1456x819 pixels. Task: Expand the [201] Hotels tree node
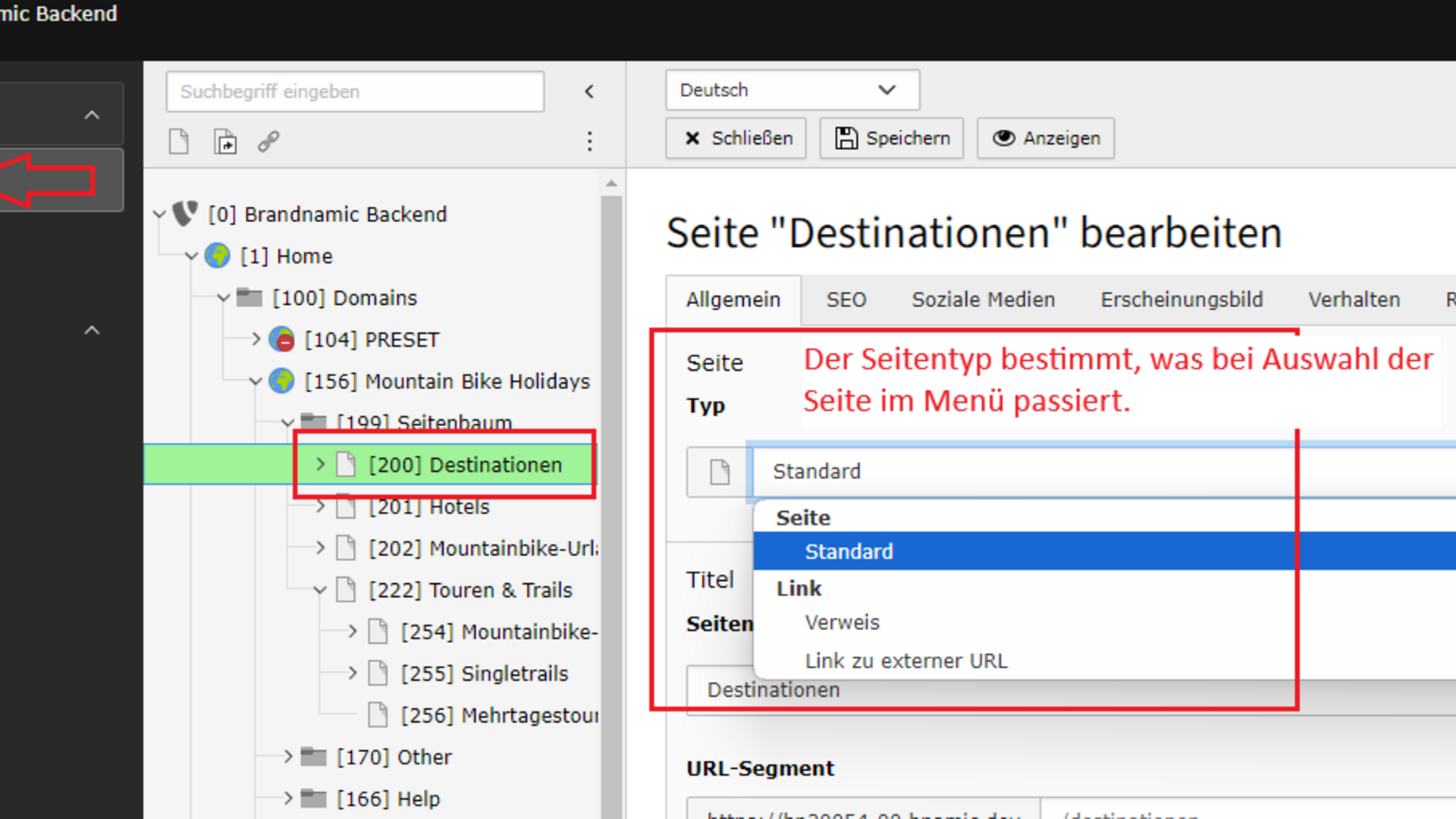(x=320, y=506)
